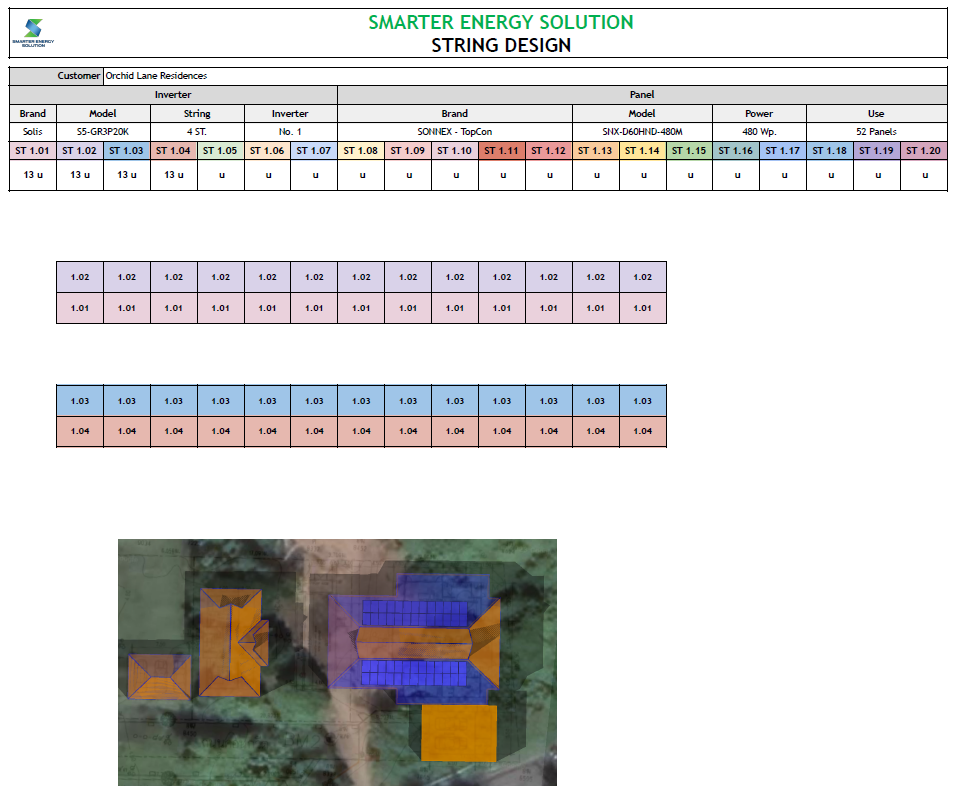Select the 'Model' header above SNX-D60HND-480M
Image resolution: width=956 pixels, height=792 pixels.
(642, 114)
